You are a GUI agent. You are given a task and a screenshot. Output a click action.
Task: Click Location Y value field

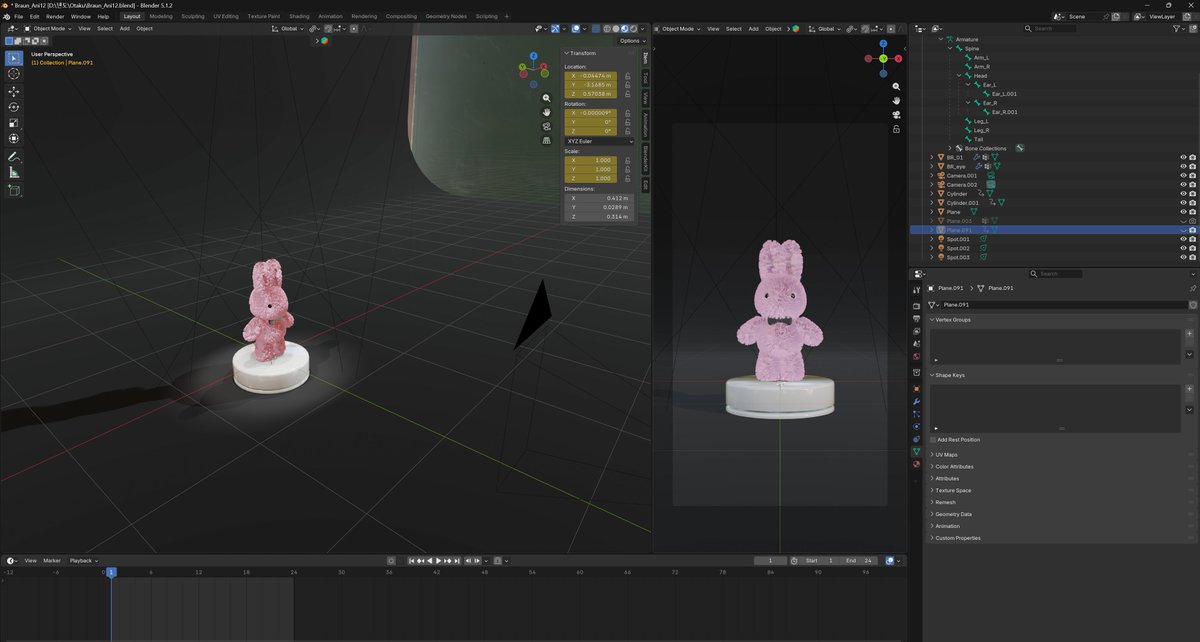pyautogui.click(x=591, y=85)
